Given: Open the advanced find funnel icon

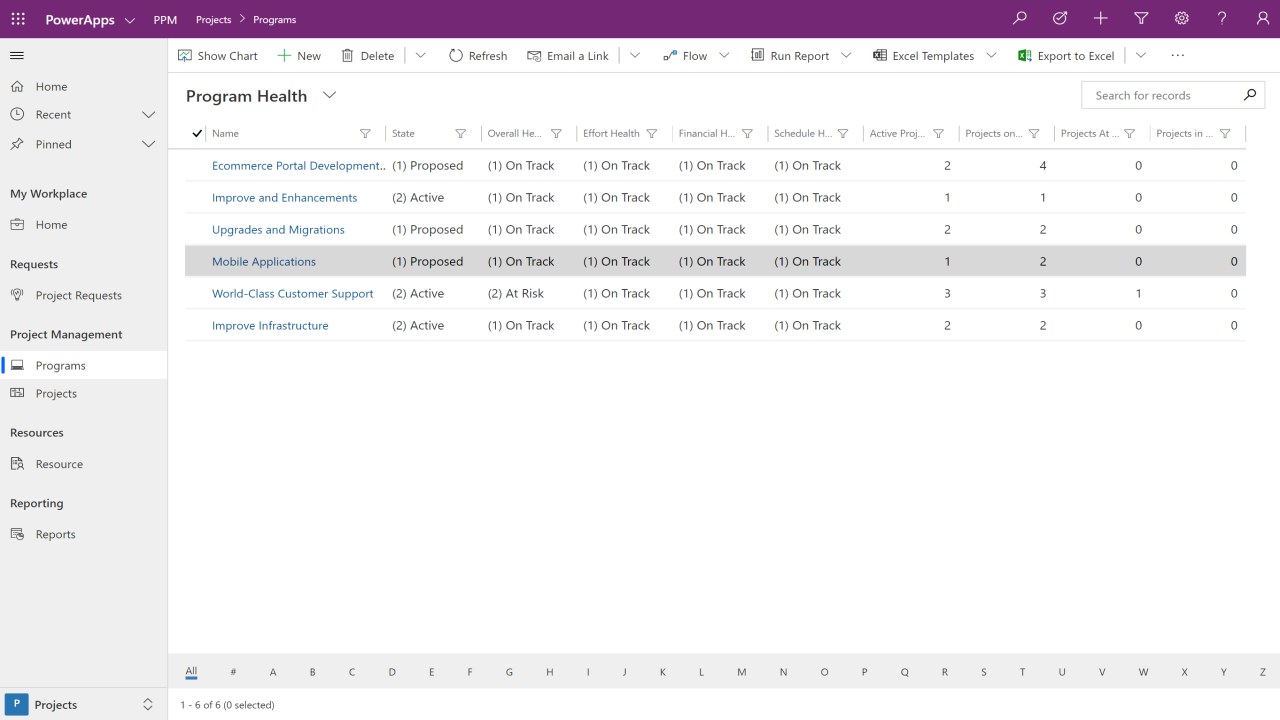Looking at the screenshot, I should (1141, 19).
